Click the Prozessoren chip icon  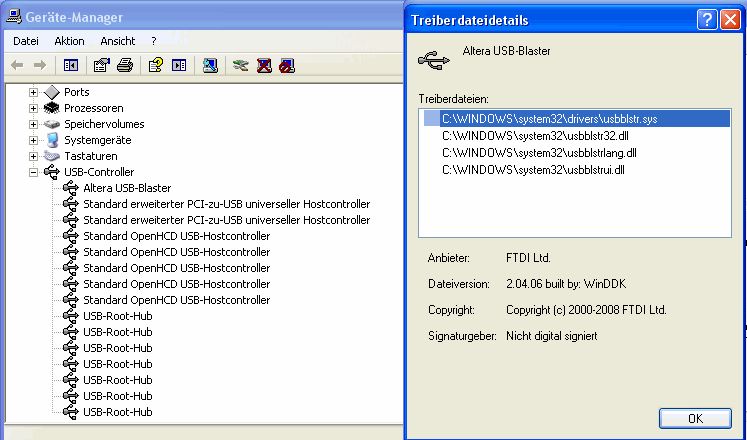point(51,108)
